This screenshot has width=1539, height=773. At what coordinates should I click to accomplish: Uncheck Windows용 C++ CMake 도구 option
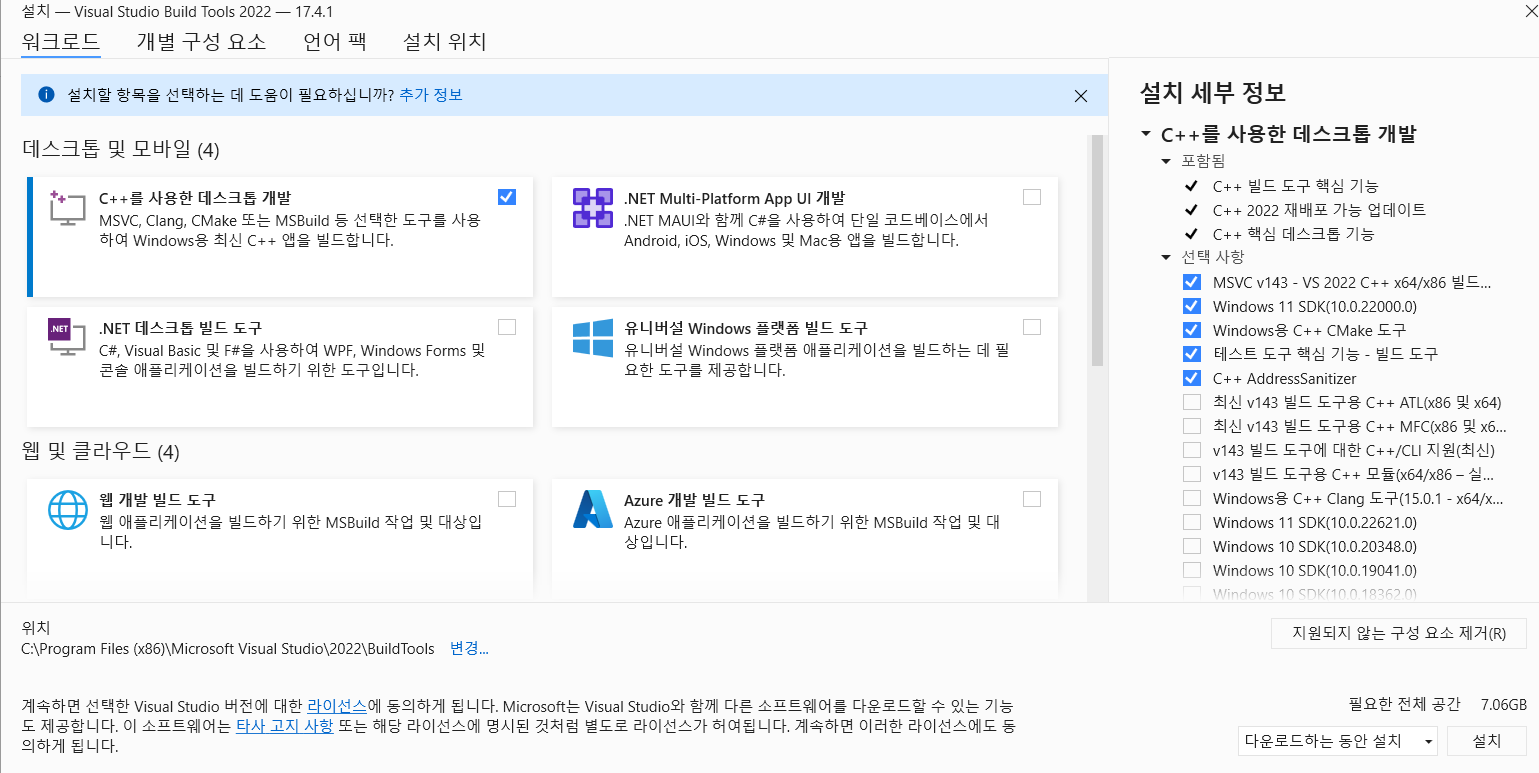tap(1191, 330)
